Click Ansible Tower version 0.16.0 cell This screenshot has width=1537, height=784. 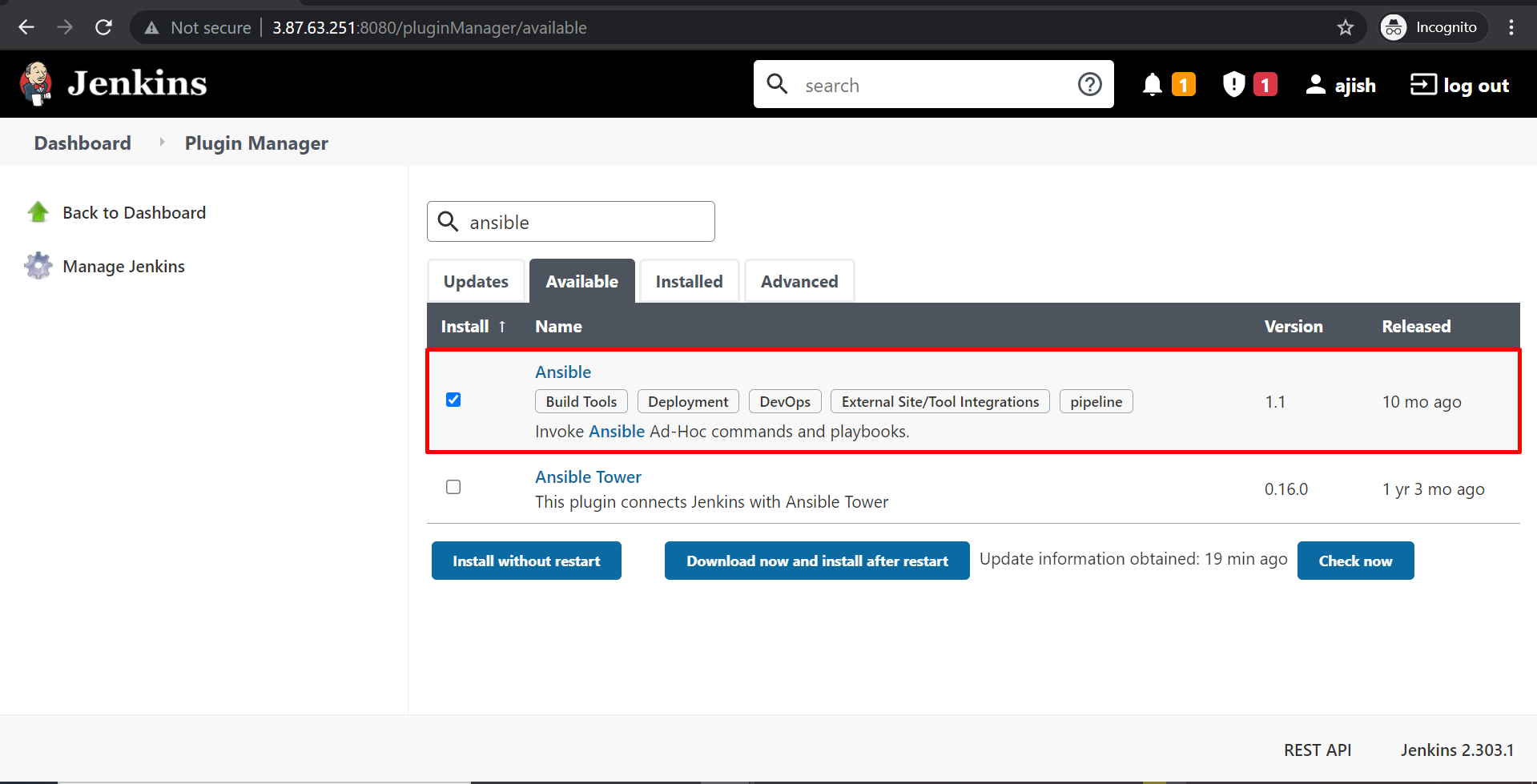click(1286, 489)
